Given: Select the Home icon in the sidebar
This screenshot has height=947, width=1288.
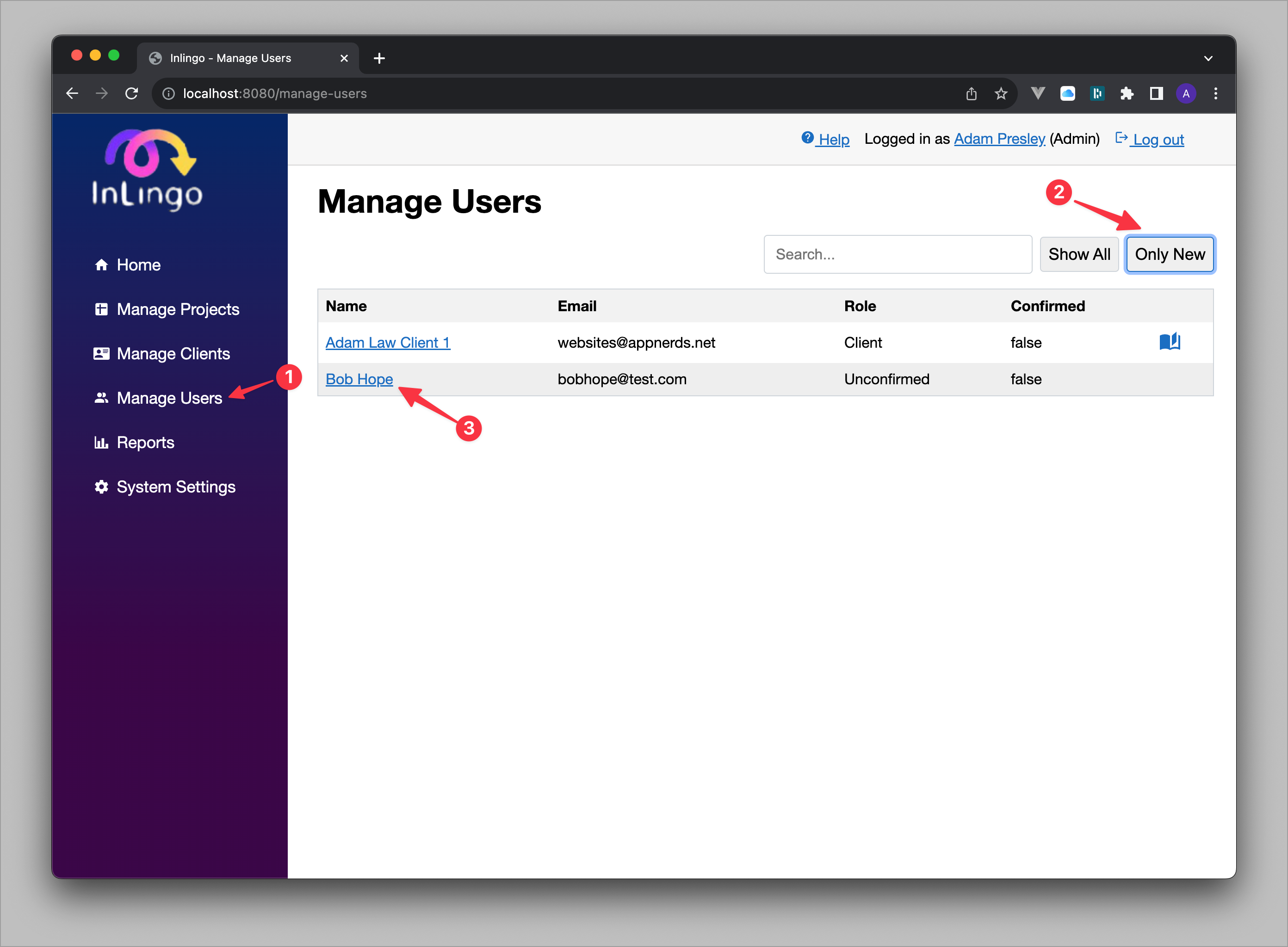Looking at the screenshot, I should 102,264.
